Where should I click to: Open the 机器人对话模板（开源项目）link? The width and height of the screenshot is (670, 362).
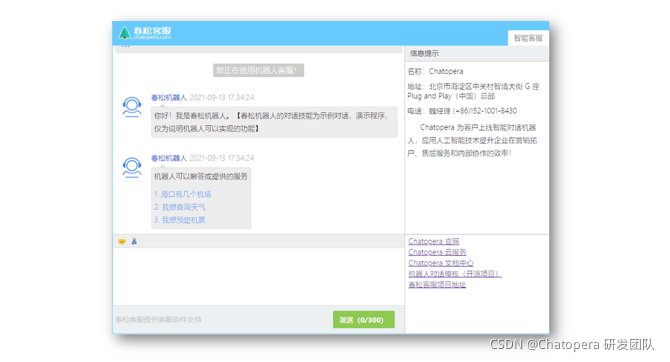(x=455, y=274)
